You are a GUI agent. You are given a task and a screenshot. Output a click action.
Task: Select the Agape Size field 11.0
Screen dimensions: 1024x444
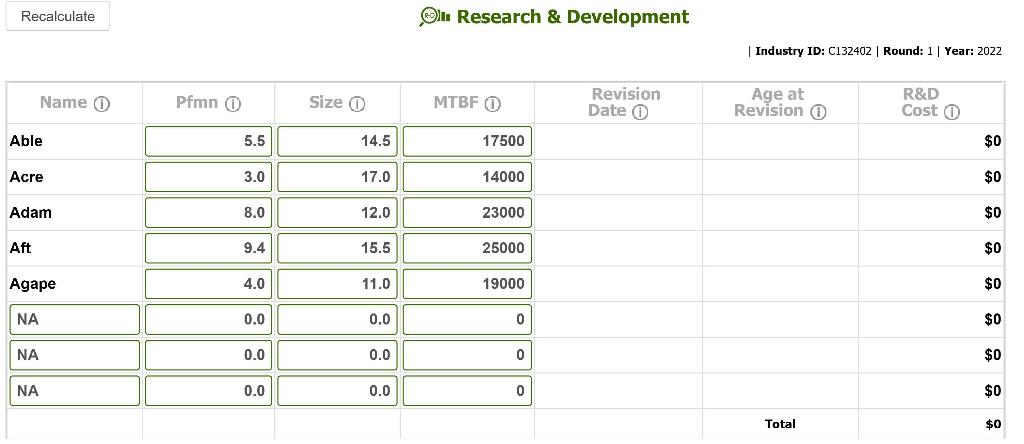(337, 283)
